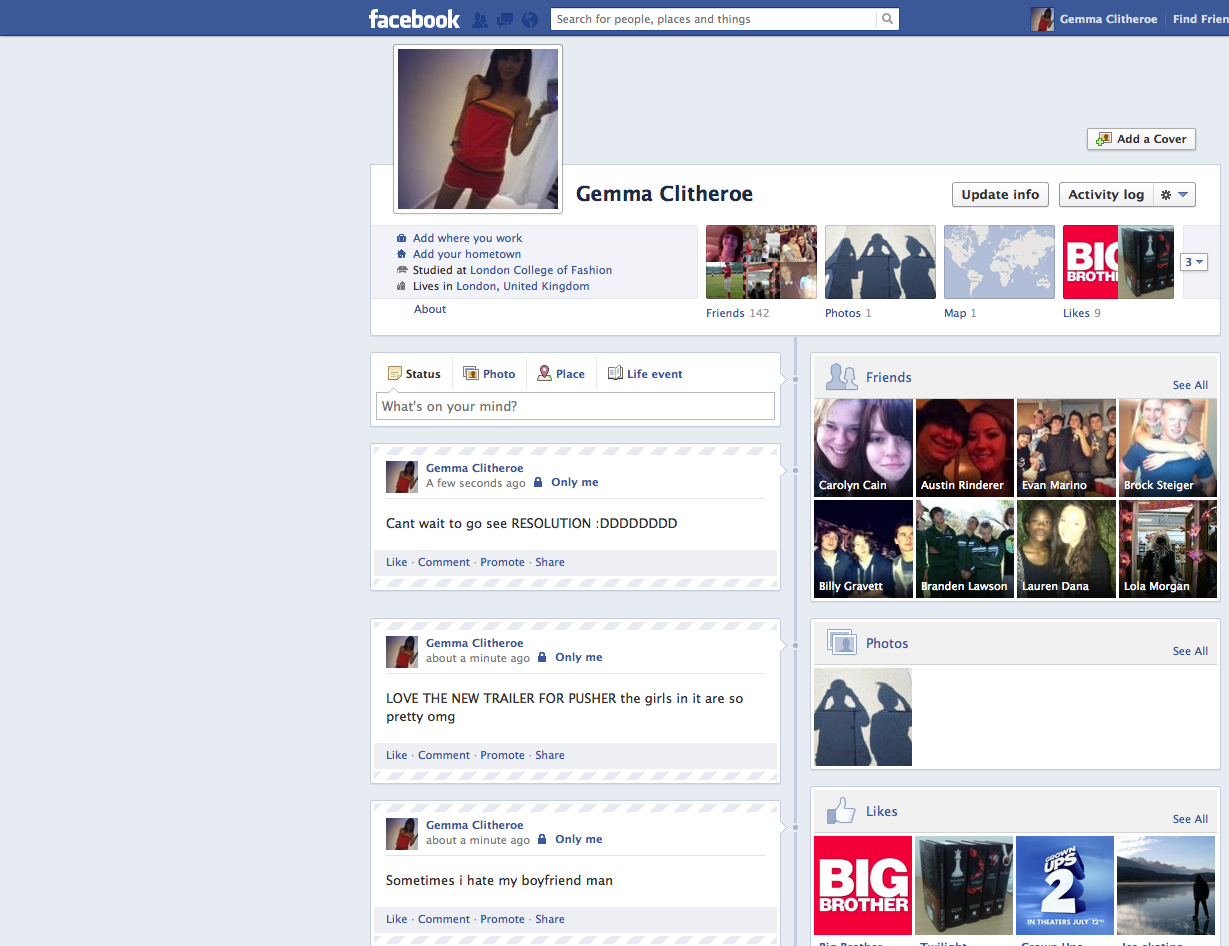The image size is (1229, 946).
Task: Click the Likes thumbs-up header icon
Action: [x=842, y=810]
